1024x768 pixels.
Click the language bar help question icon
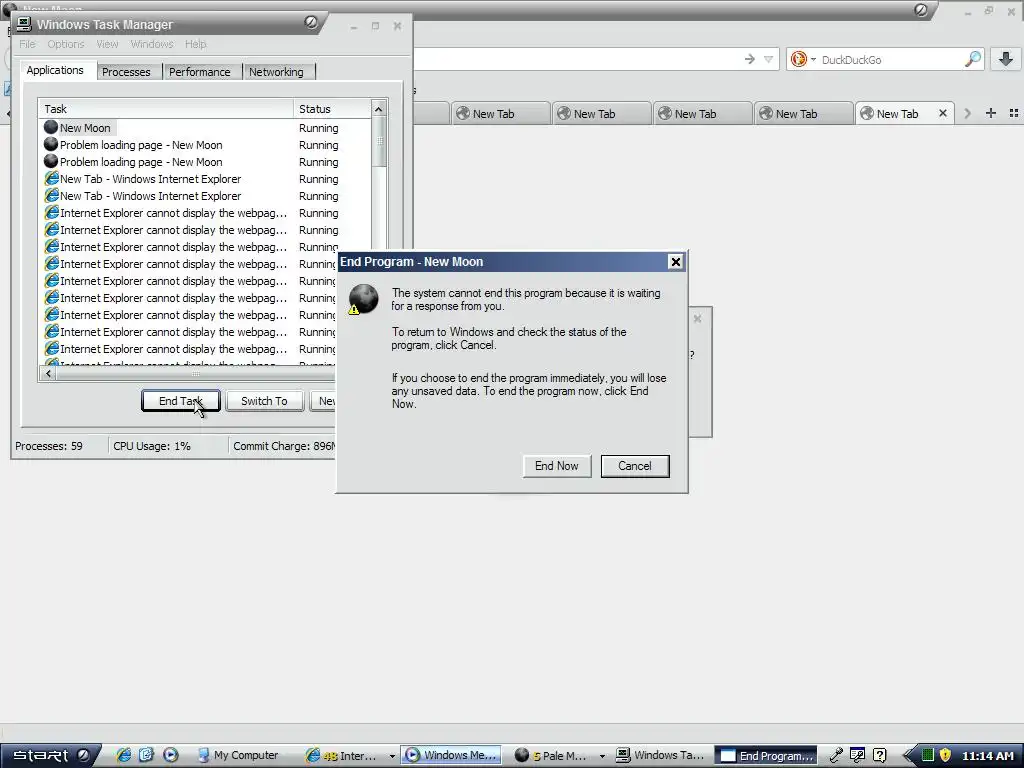(x=880, y=756)
